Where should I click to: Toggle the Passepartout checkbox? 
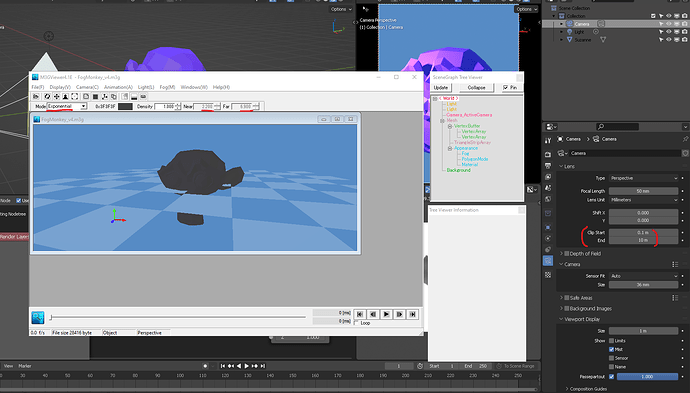coord(611,377)
